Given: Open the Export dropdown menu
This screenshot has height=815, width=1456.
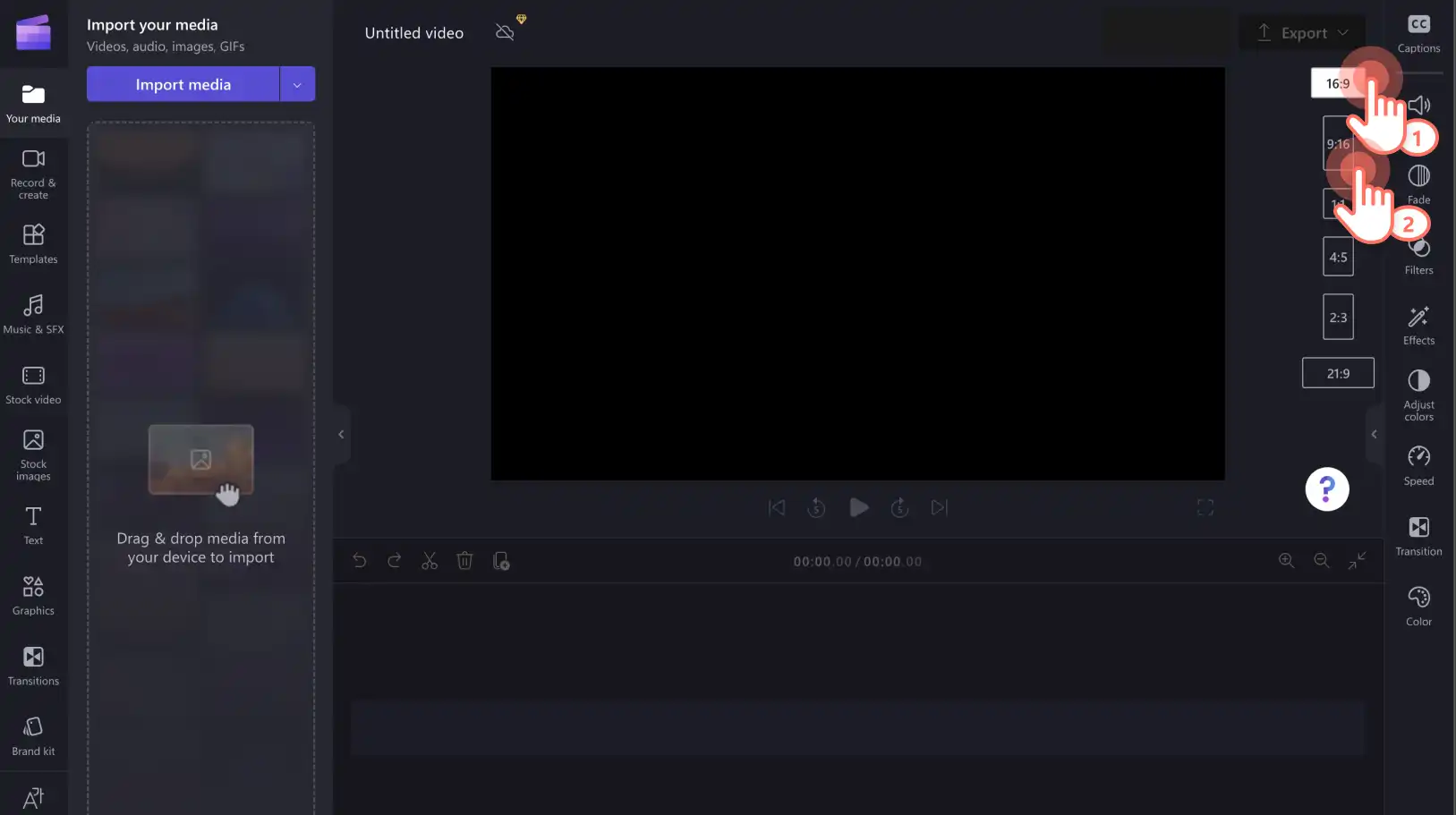Looking at the screenshot, I should (1302, 33).
